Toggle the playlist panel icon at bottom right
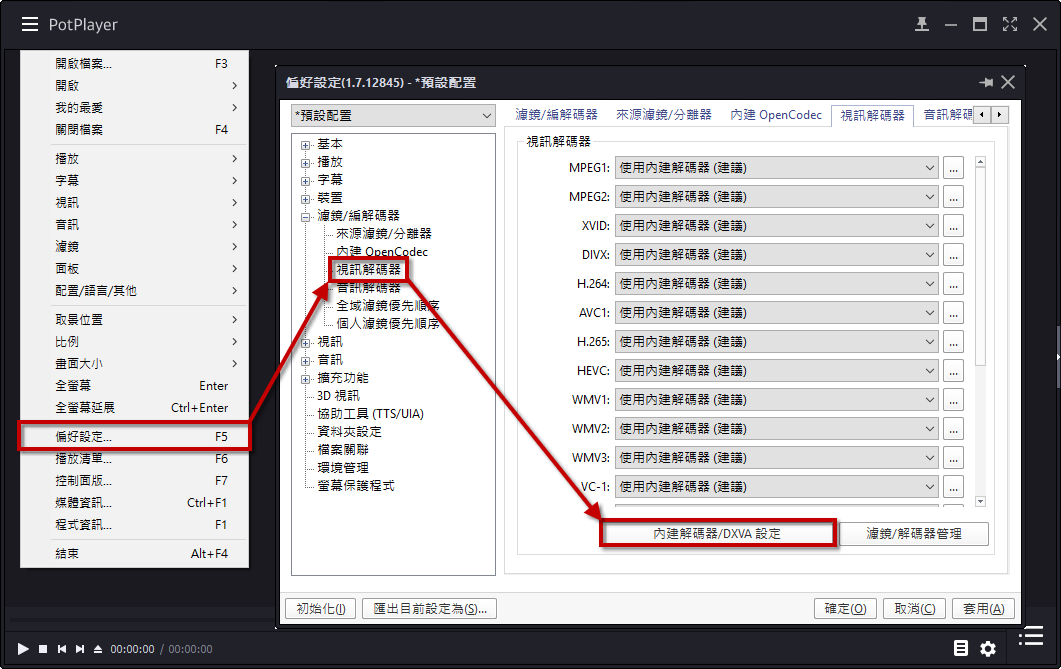This screenshot has width=1061, height=669. point(1031,636)
